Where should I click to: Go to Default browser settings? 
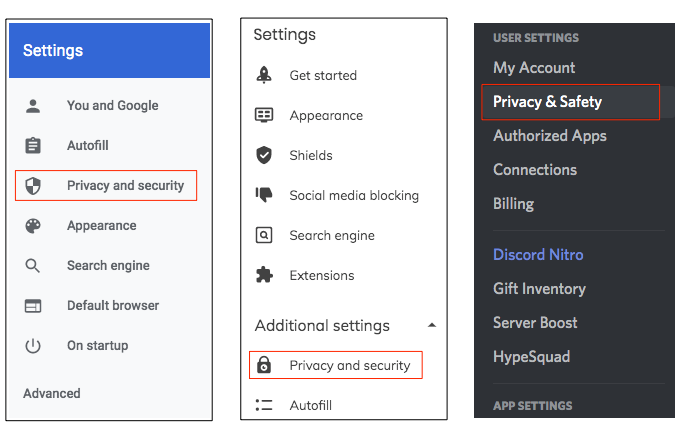click(113, 305)
